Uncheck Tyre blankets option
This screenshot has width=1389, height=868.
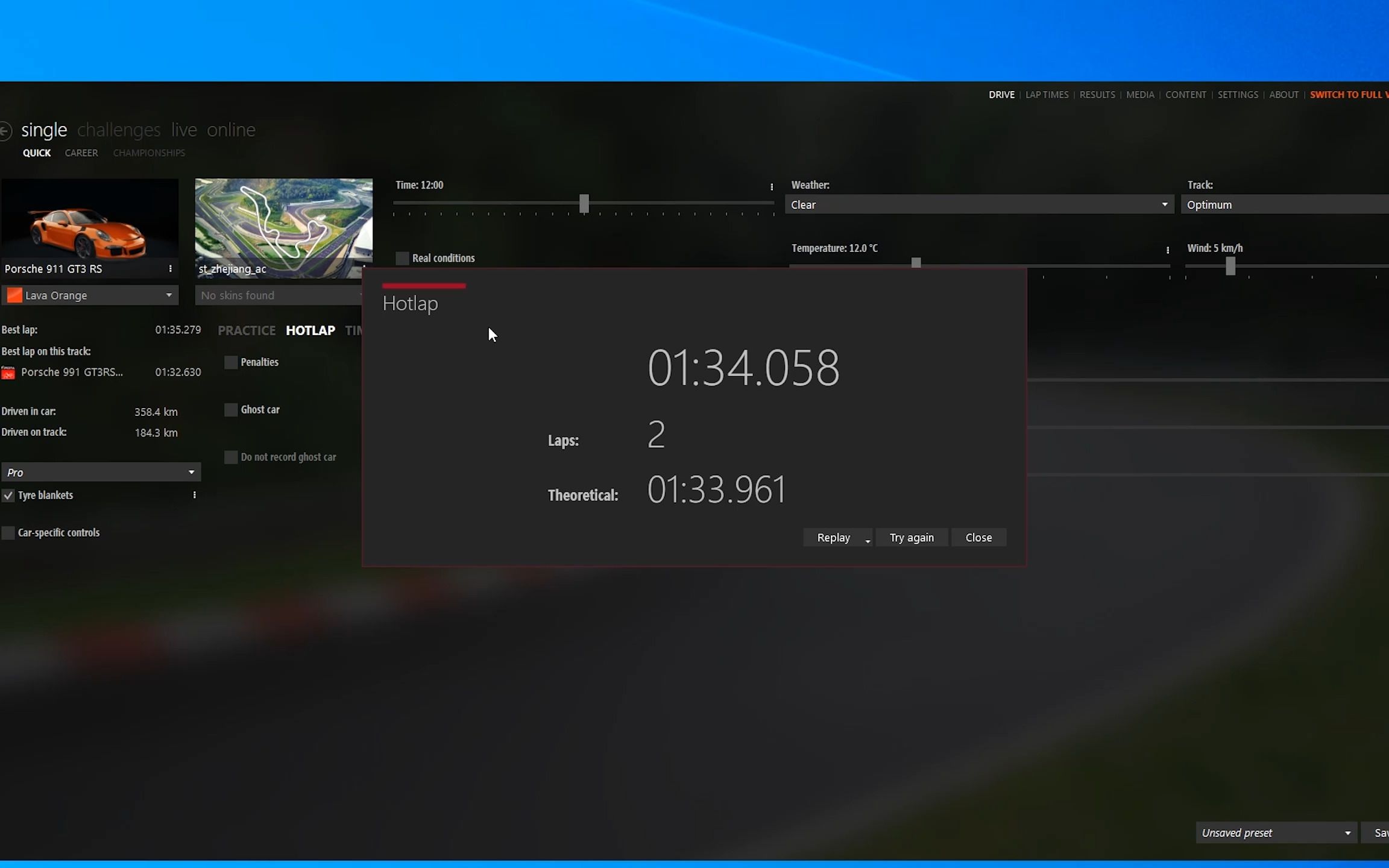8,495
